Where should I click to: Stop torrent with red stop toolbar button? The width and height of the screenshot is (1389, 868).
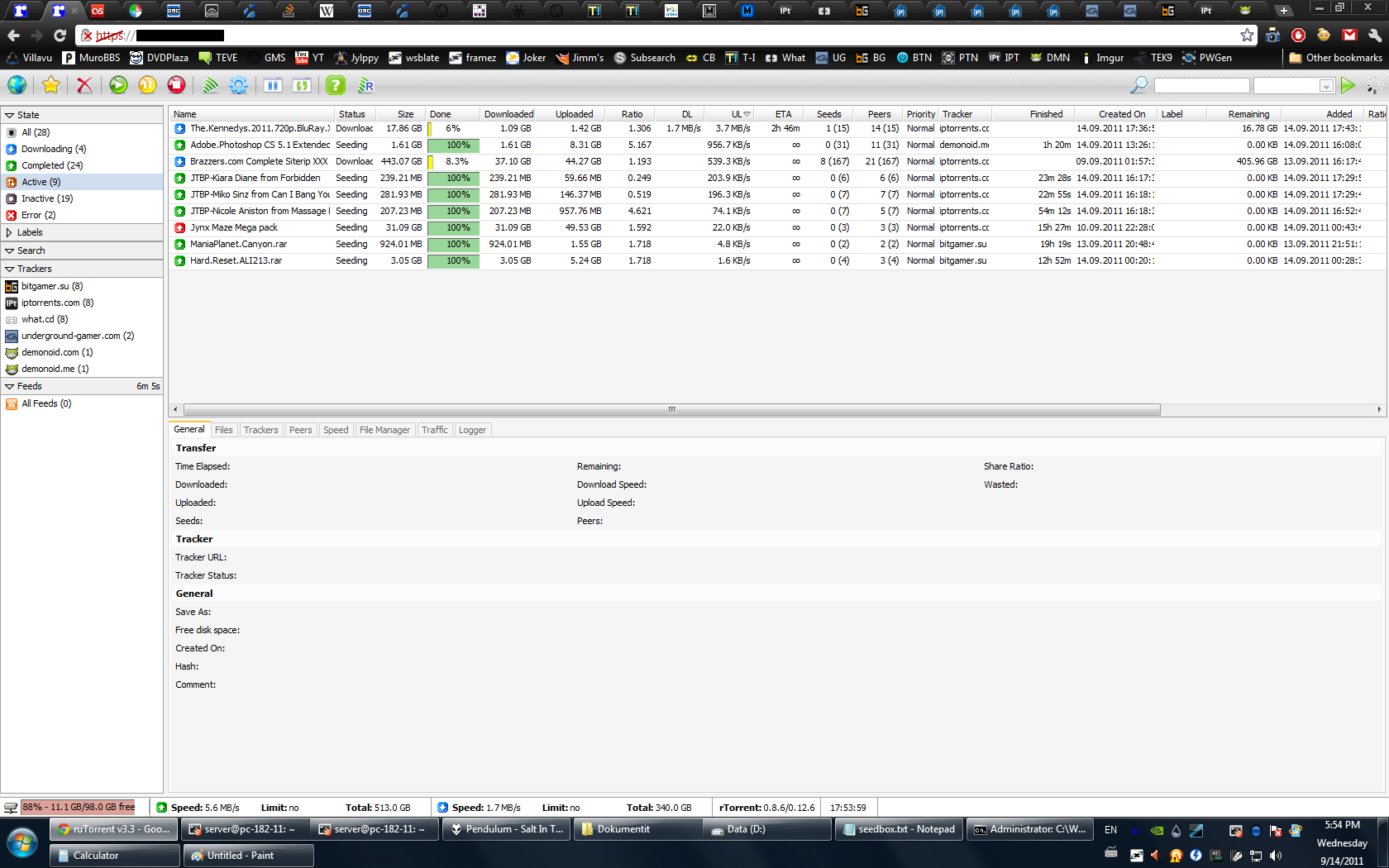[x=176, y=85]
